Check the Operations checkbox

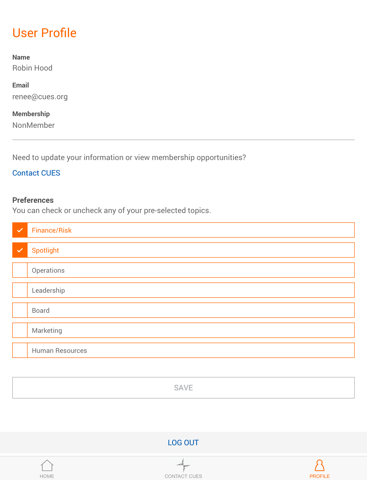click(20, 270)
